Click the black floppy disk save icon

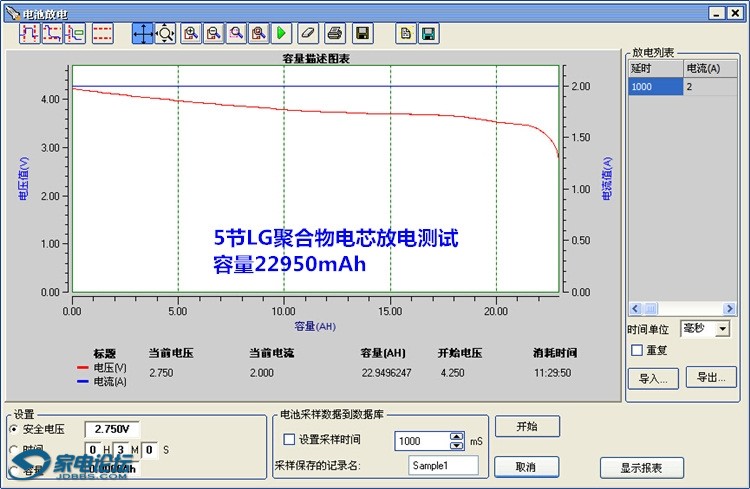point(363,33)
